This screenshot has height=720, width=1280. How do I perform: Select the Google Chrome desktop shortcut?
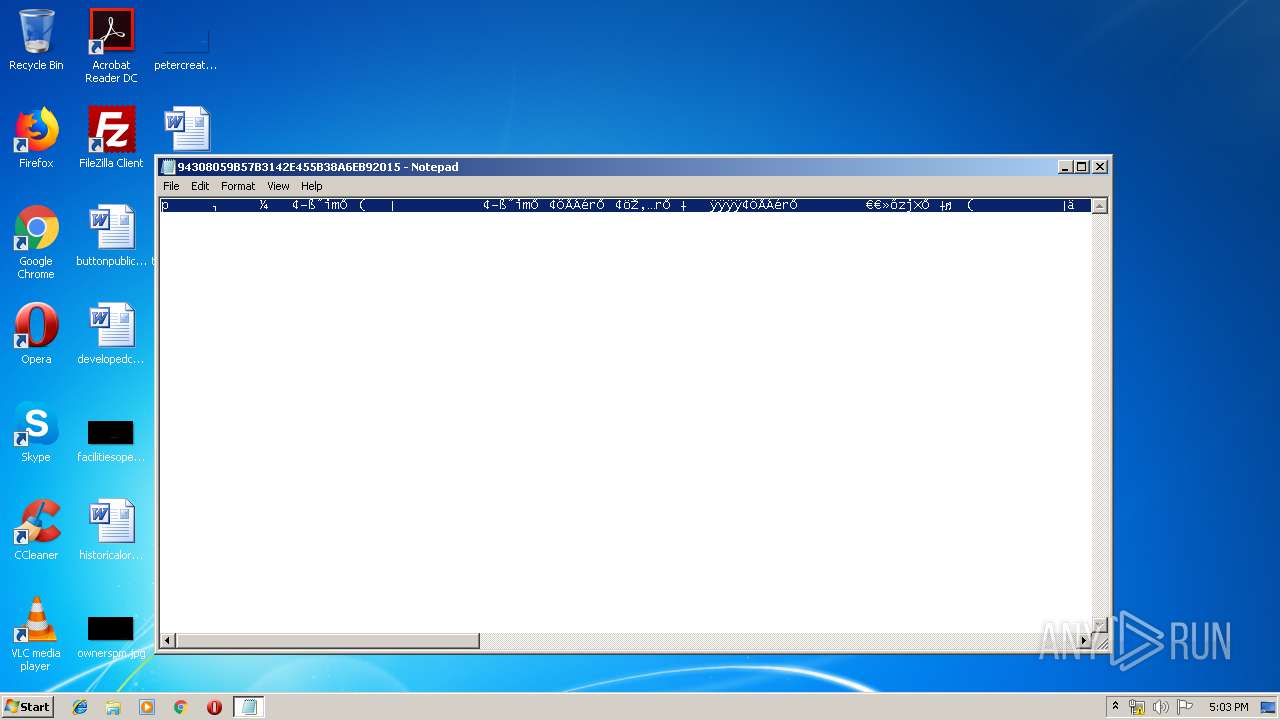point(36,242)
